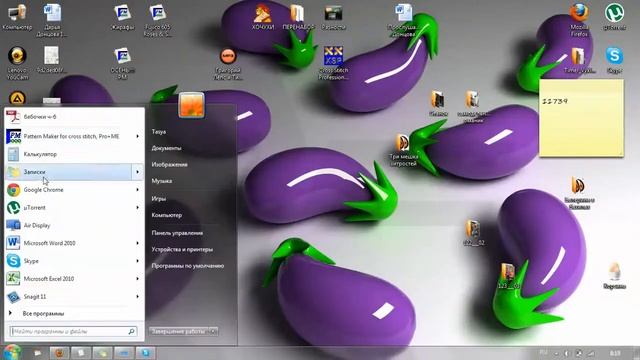Viewport: 640px width, 360px height.
Task: Open the Skype taskbar button
Action: 145,352
